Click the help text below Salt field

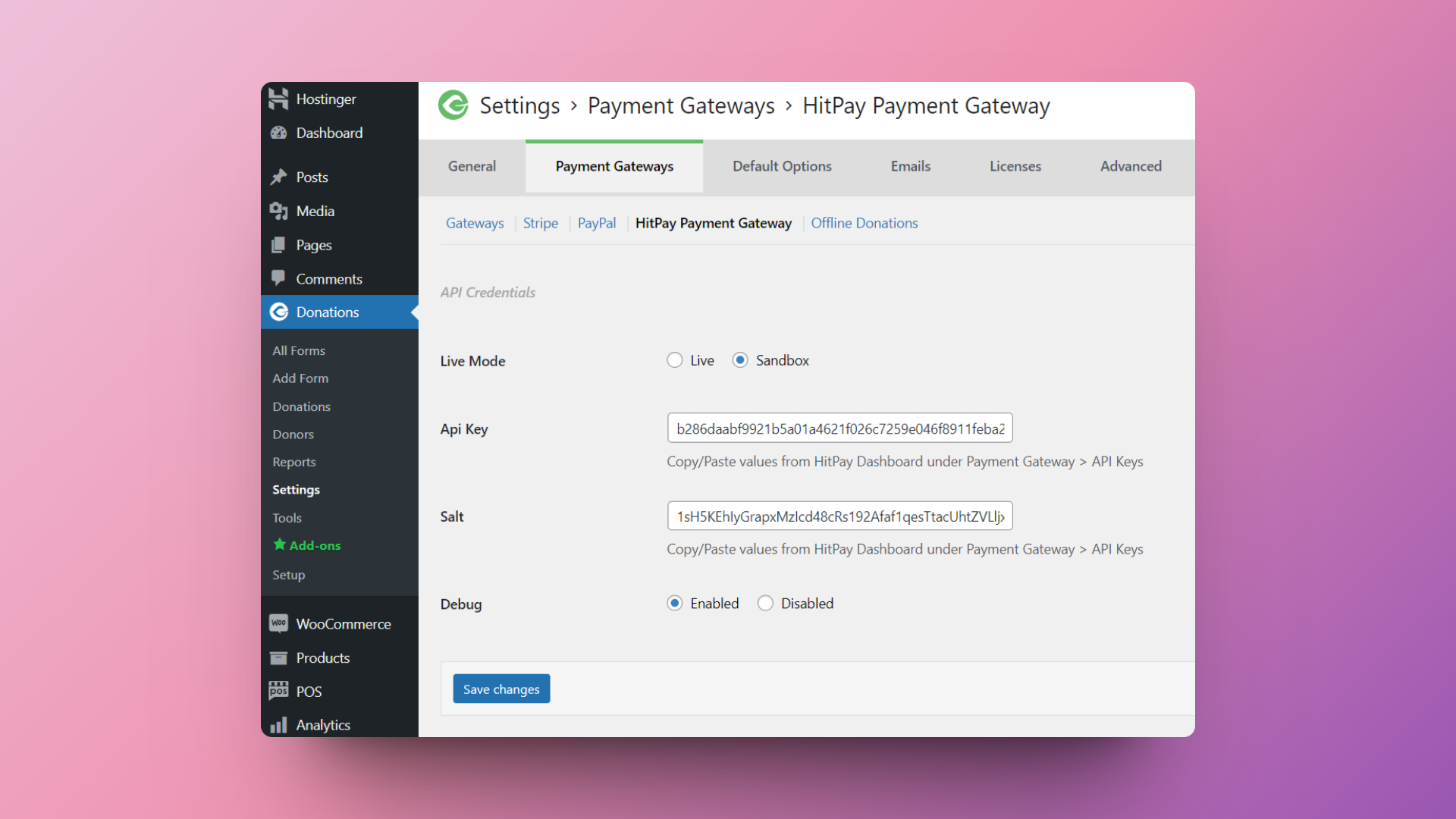point(905,549)
